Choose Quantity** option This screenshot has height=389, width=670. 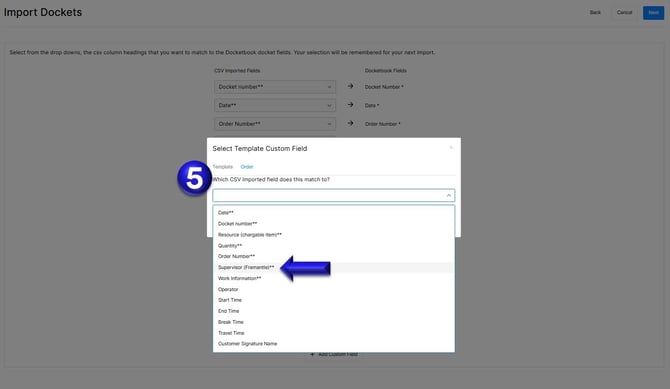[334, 246]
